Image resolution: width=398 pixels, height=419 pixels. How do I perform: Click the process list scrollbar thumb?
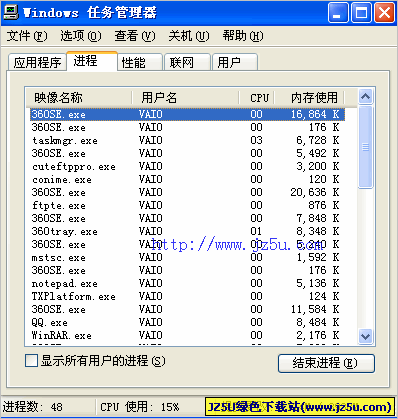tap(365, 147)
